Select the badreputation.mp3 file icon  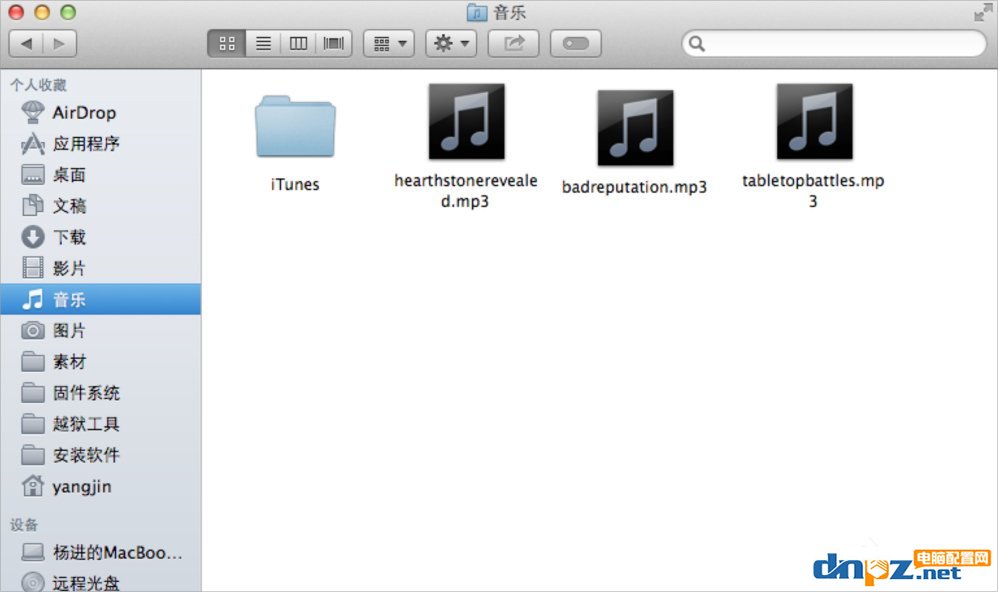coord(635,127)
